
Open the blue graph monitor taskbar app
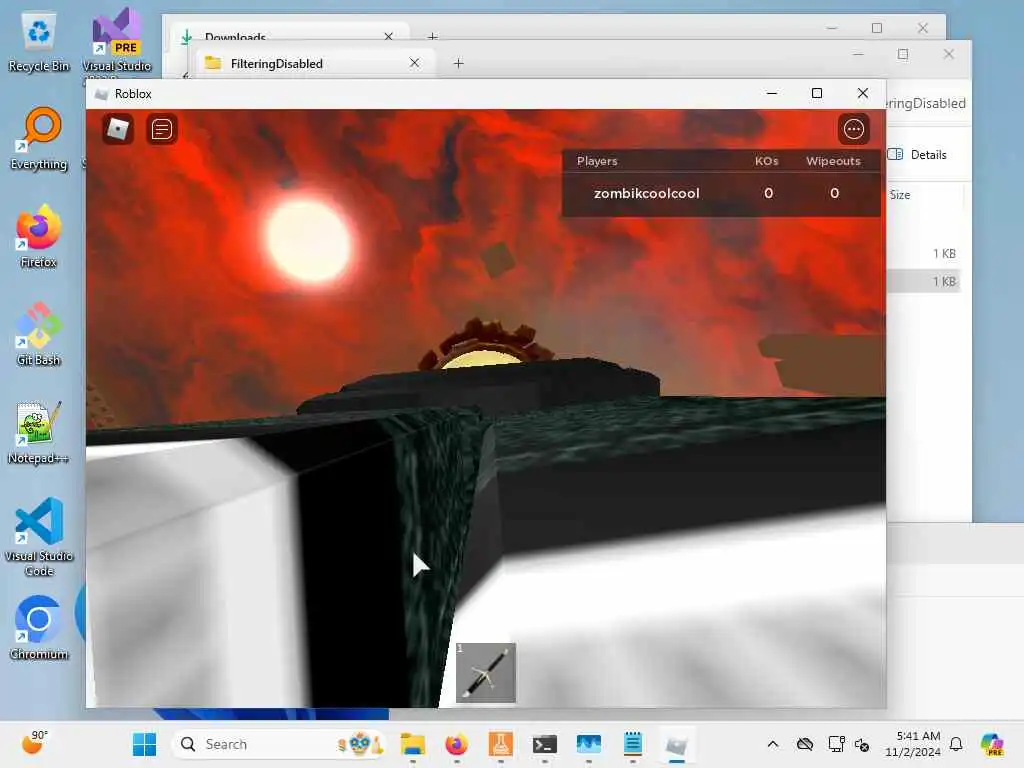[588, 744]
